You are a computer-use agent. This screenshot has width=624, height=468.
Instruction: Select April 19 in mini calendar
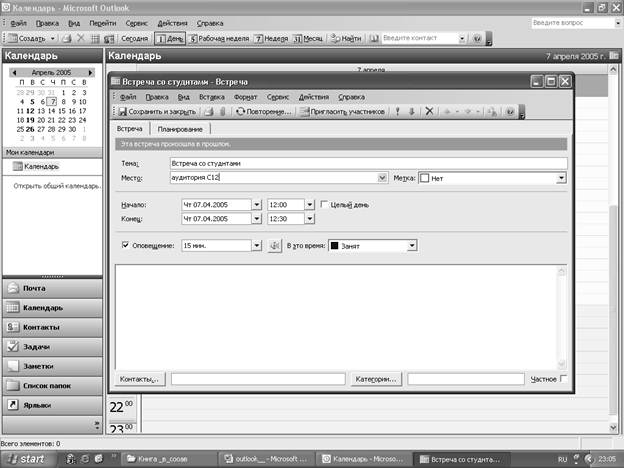click(x=30, y=120)
